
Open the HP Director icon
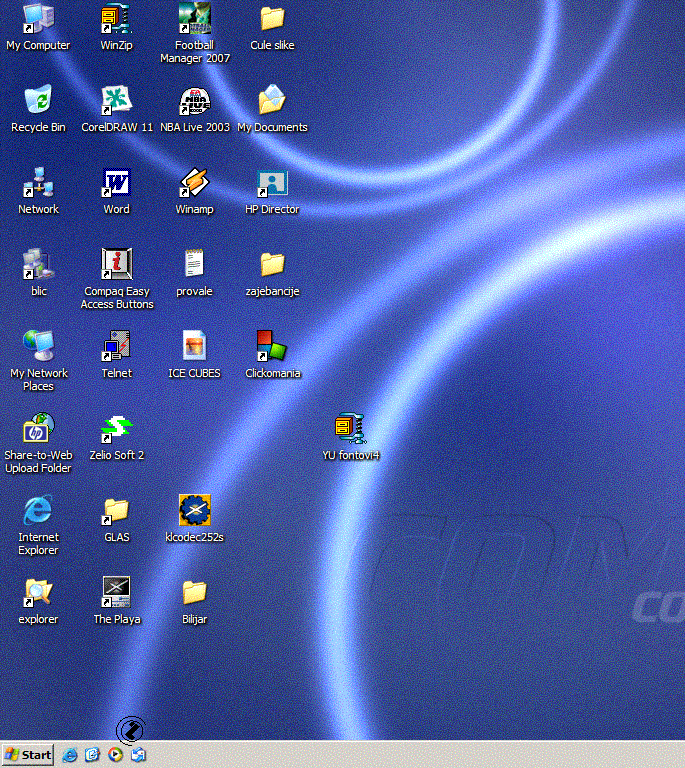272,183
